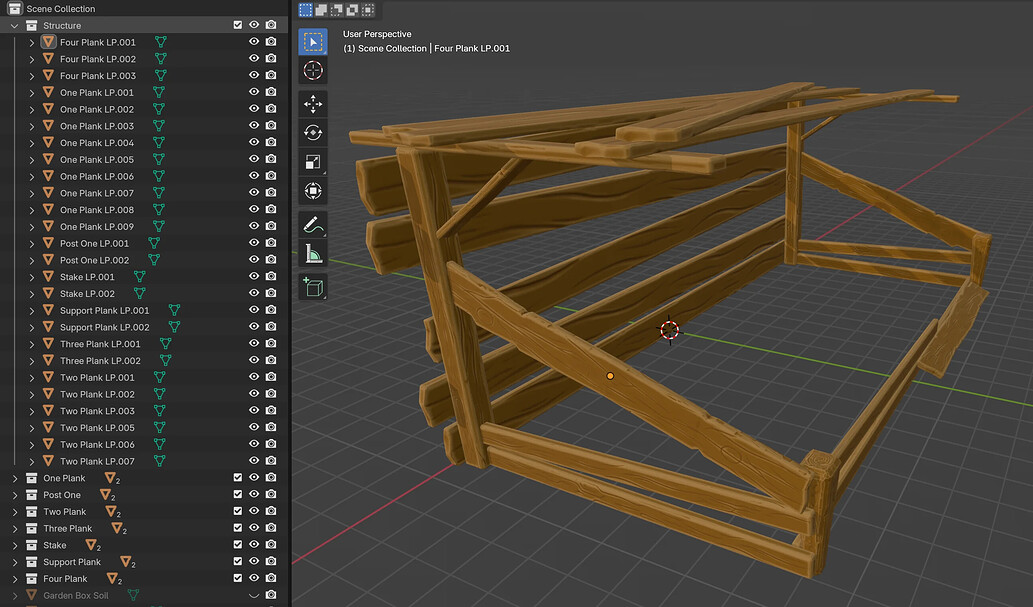Choose the Annotate pencil tool

(x=313, y=225)
